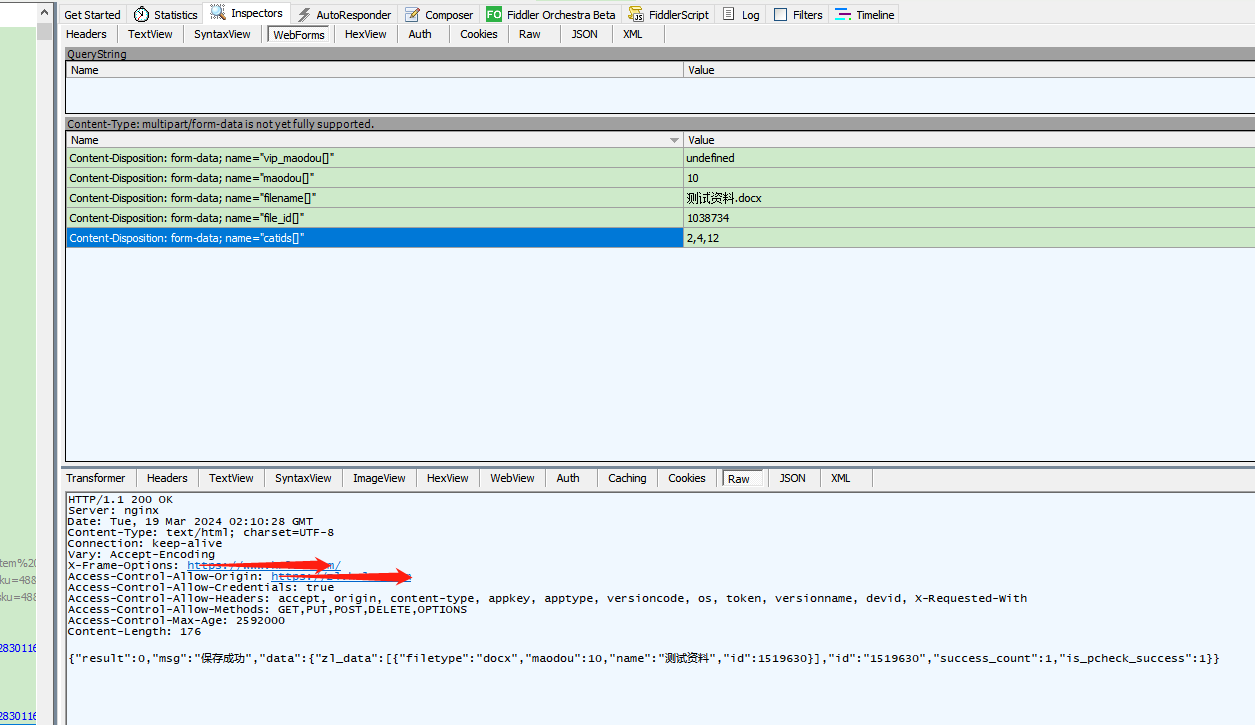Switch to the Statistics tab
1255x725 pixels.
[x=166, y=14]
